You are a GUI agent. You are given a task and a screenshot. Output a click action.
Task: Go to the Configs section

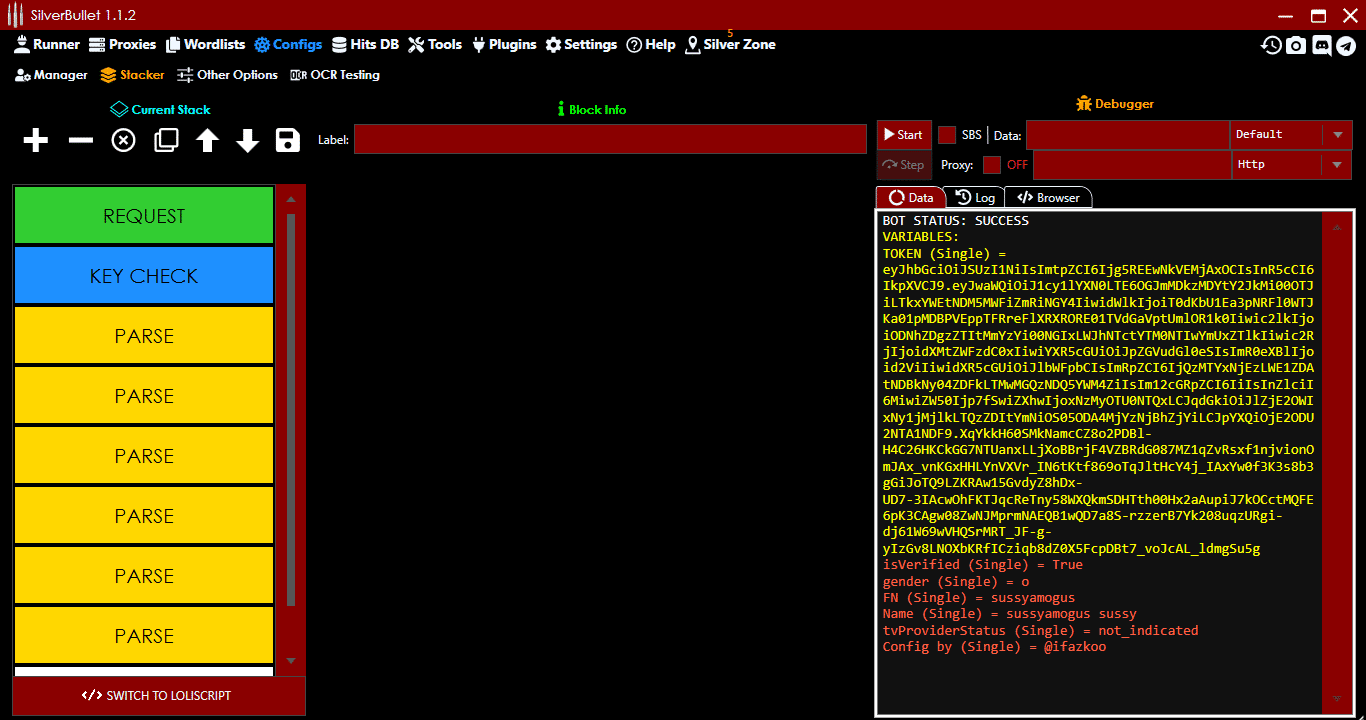(288, 45)
